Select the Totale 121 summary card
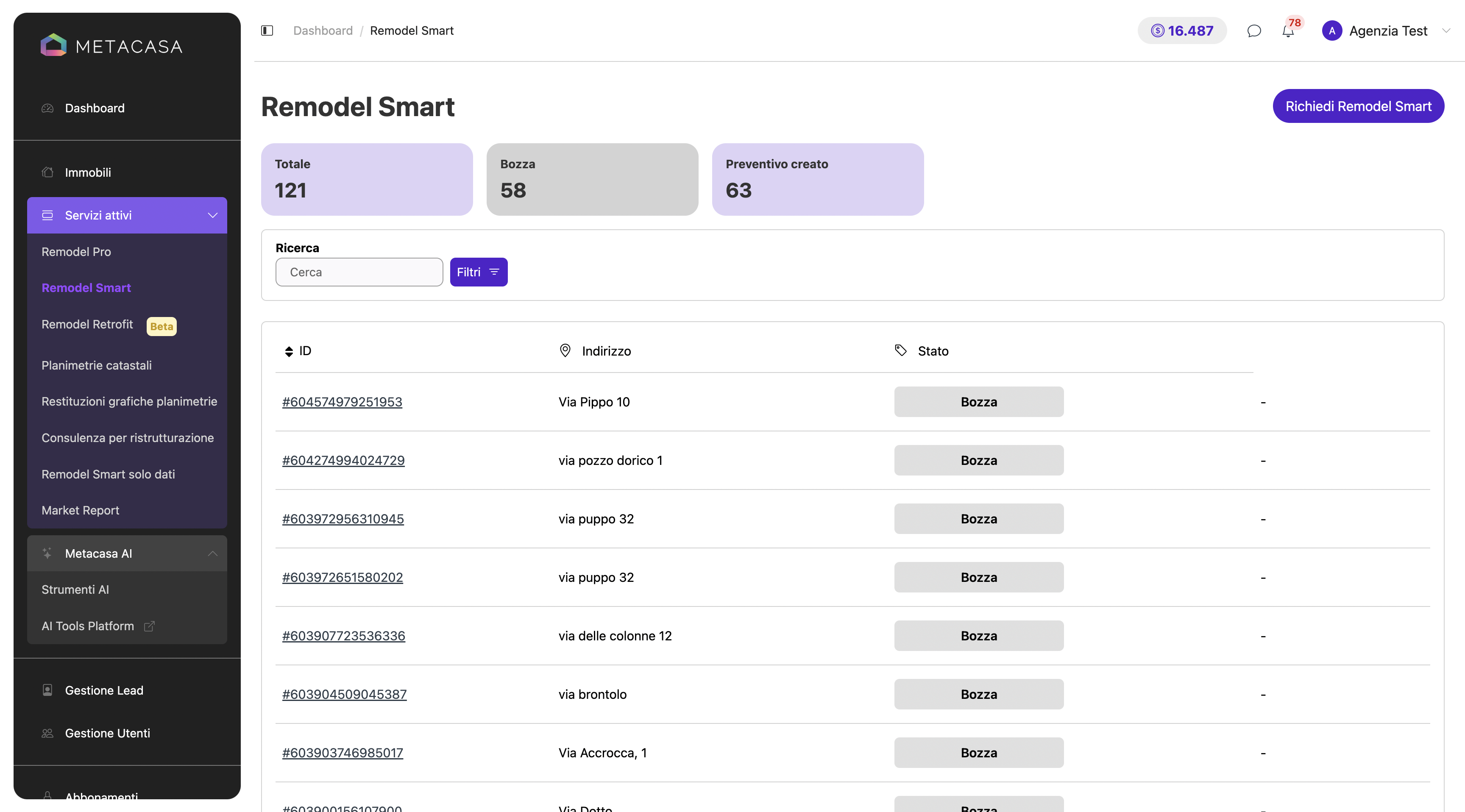The width and height of the screenshot is (1465, 812). (367, 180)
